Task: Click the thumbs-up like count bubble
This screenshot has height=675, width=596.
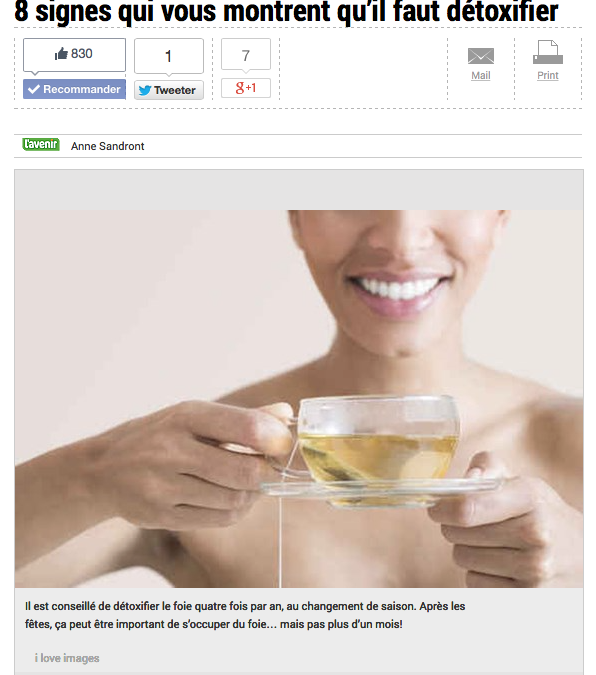Action: (74, 55)
